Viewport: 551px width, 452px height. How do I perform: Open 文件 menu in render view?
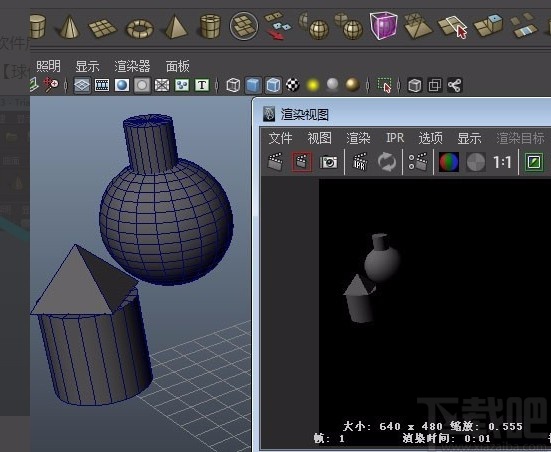click(280, 138)
